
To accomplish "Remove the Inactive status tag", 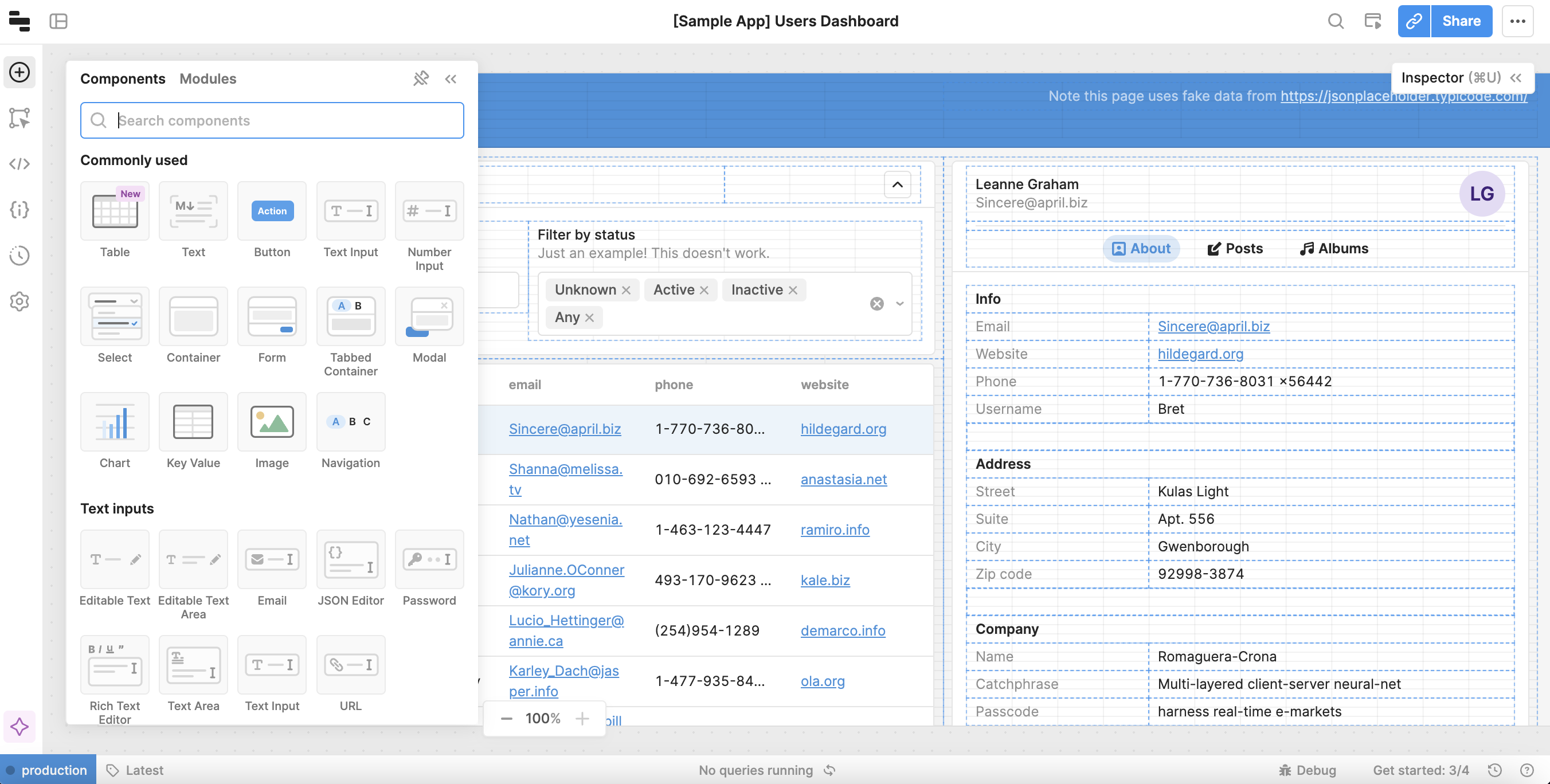I will (x=792, y=290).
